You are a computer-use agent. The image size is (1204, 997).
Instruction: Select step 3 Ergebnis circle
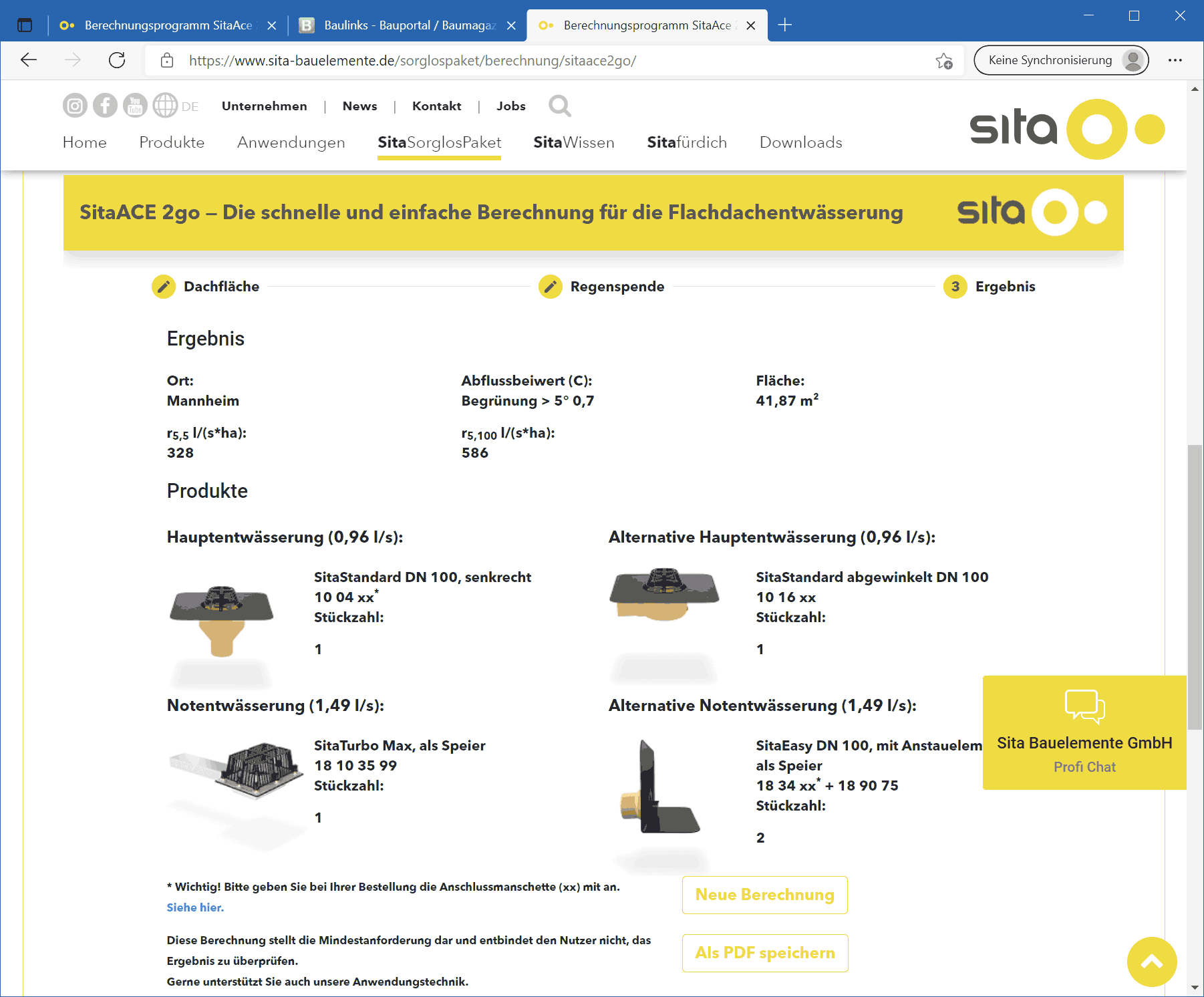point(955,287)
